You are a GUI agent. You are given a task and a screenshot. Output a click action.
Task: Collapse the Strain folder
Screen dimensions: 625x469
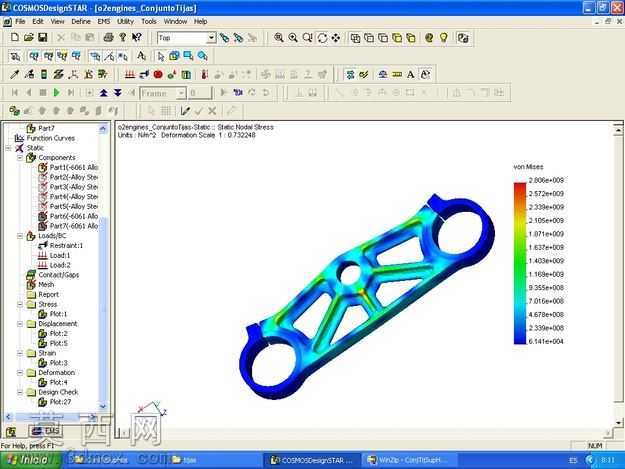(x=20, y=353)
